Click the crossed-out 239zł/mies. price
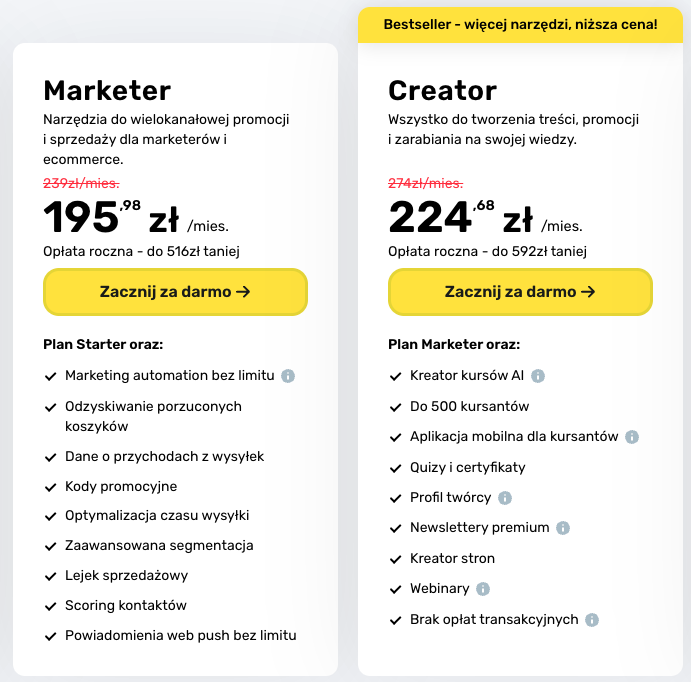This screenshot has width=691, height=682. tap(81, 183)
